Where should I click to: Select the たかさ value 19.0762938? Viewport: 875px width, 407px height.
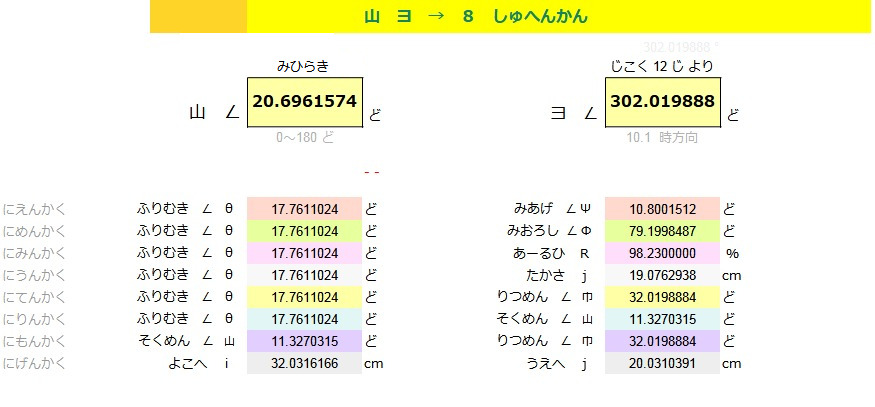pos(663,275)
